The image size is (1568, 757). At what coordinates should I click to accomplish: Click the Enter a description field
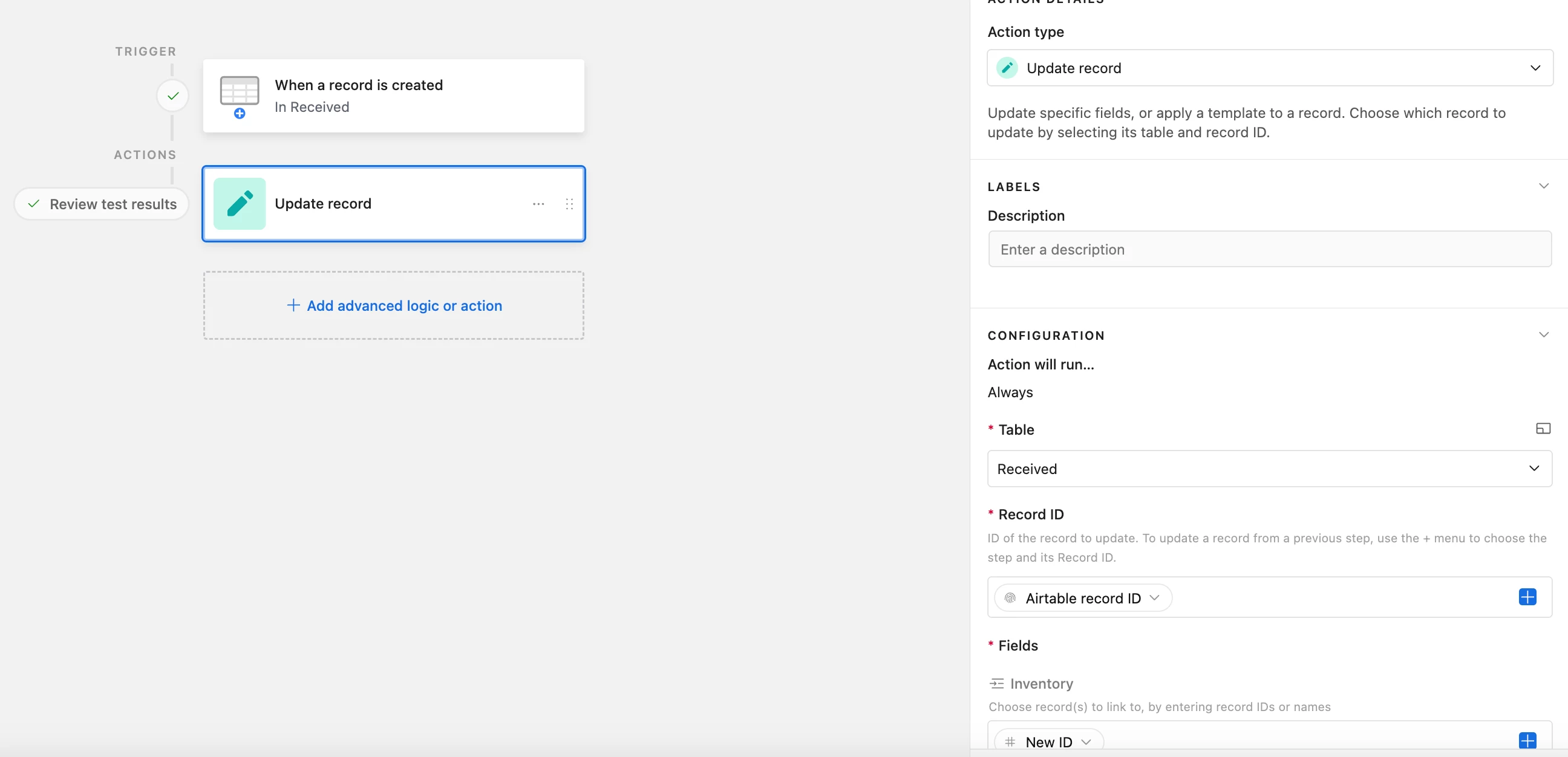click(x=1269, y=249)
